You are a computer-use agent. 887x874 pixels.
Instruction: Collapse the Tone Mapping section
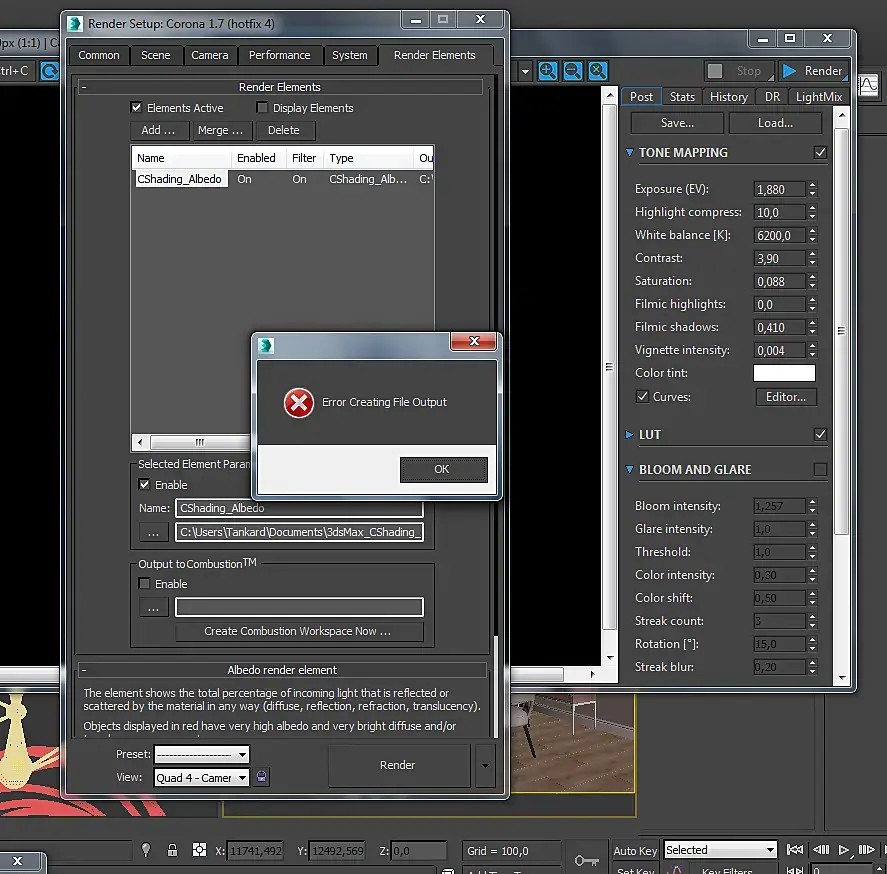point(630,153)
